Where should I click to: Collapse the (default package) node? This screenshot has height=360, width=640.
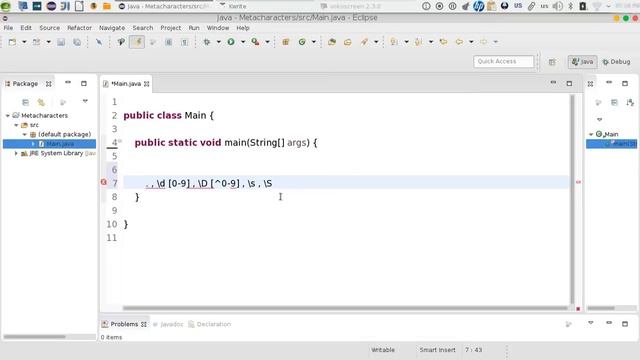click(25, 134)
